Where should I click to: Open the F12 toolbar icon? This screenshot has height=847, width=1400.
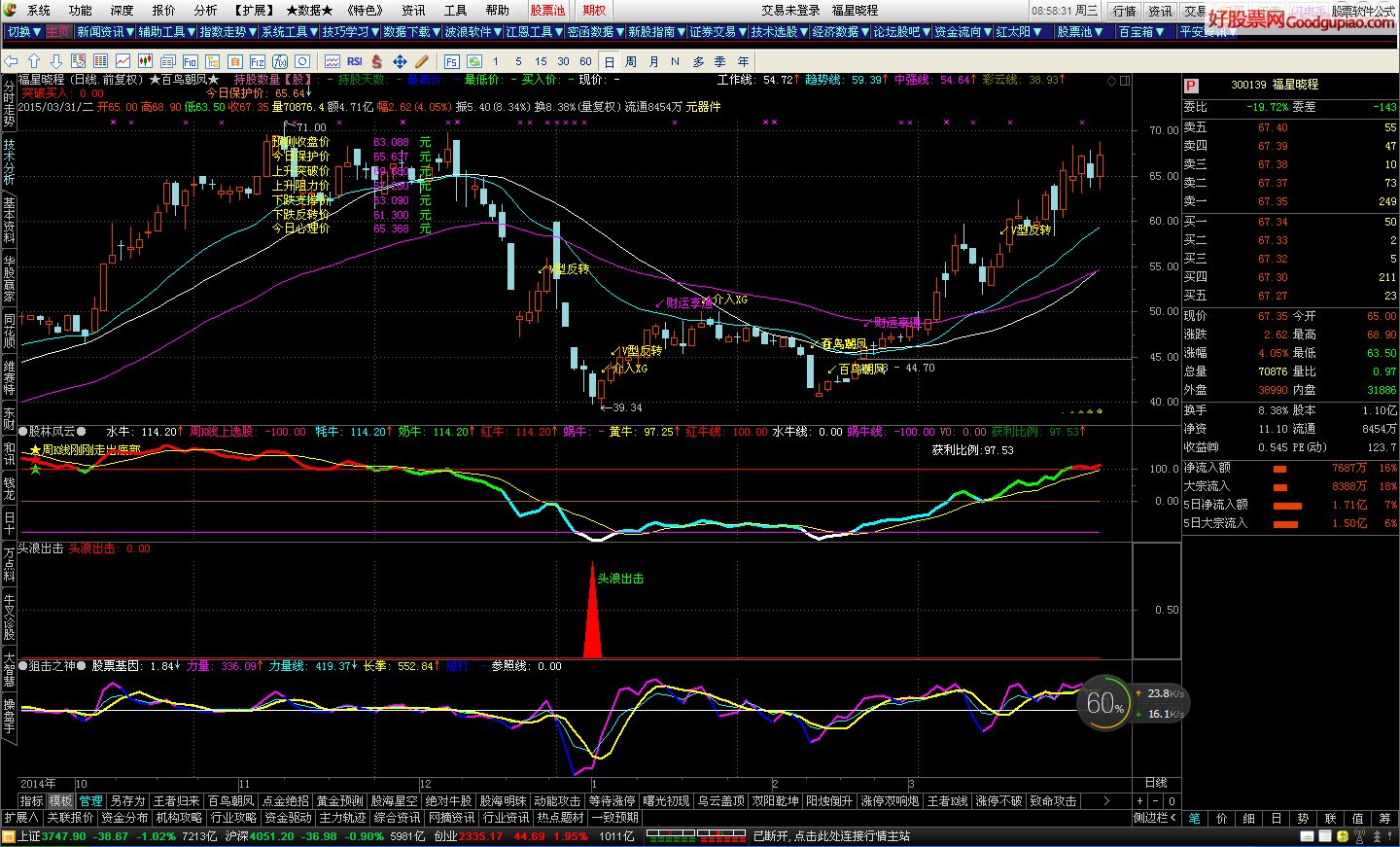pos(258,60)
